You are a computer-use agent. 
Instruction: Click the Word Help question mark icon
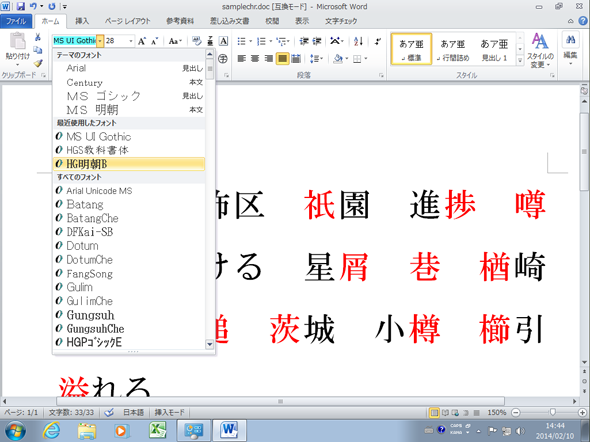pos(583,21)
